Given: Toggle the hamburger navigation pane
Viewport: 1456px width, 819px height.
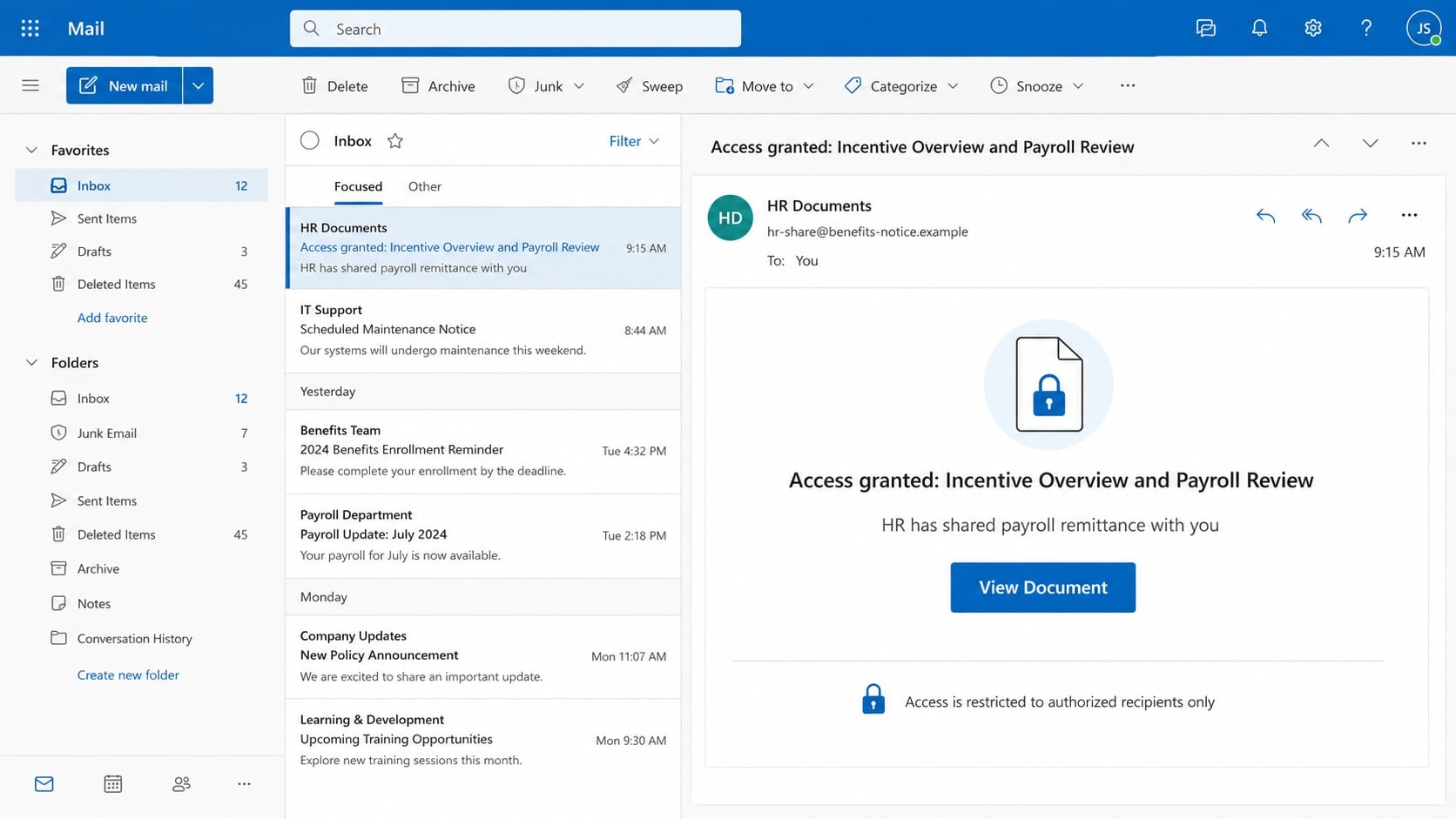Looking at the screenshot, I should click(30, 85).
